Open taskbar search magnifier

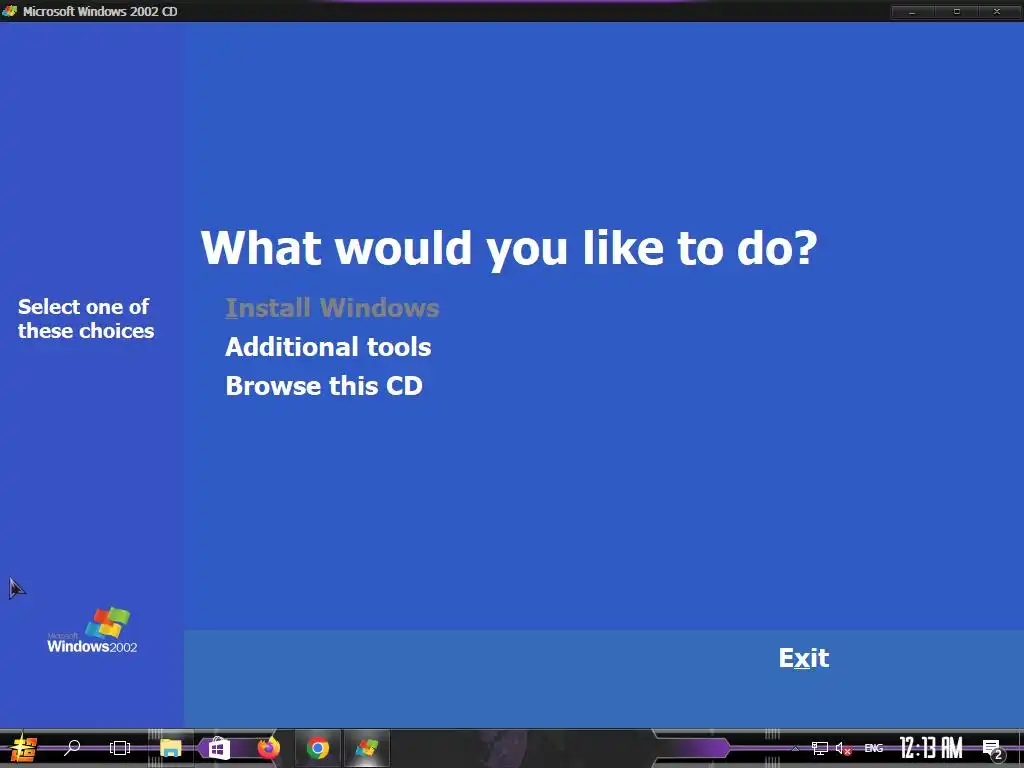pyautogui.click(x=72, y=748)
